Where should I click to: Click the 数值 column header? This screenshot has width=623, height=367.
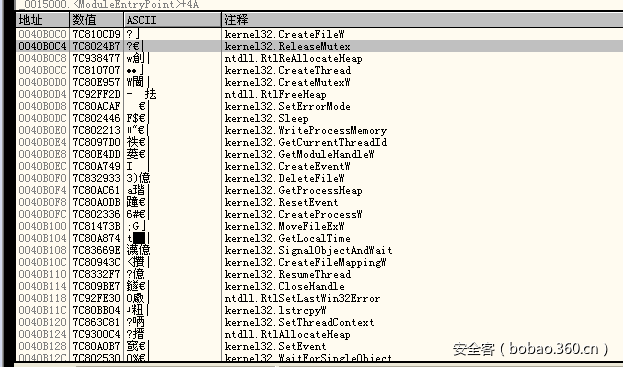(97, 20)
